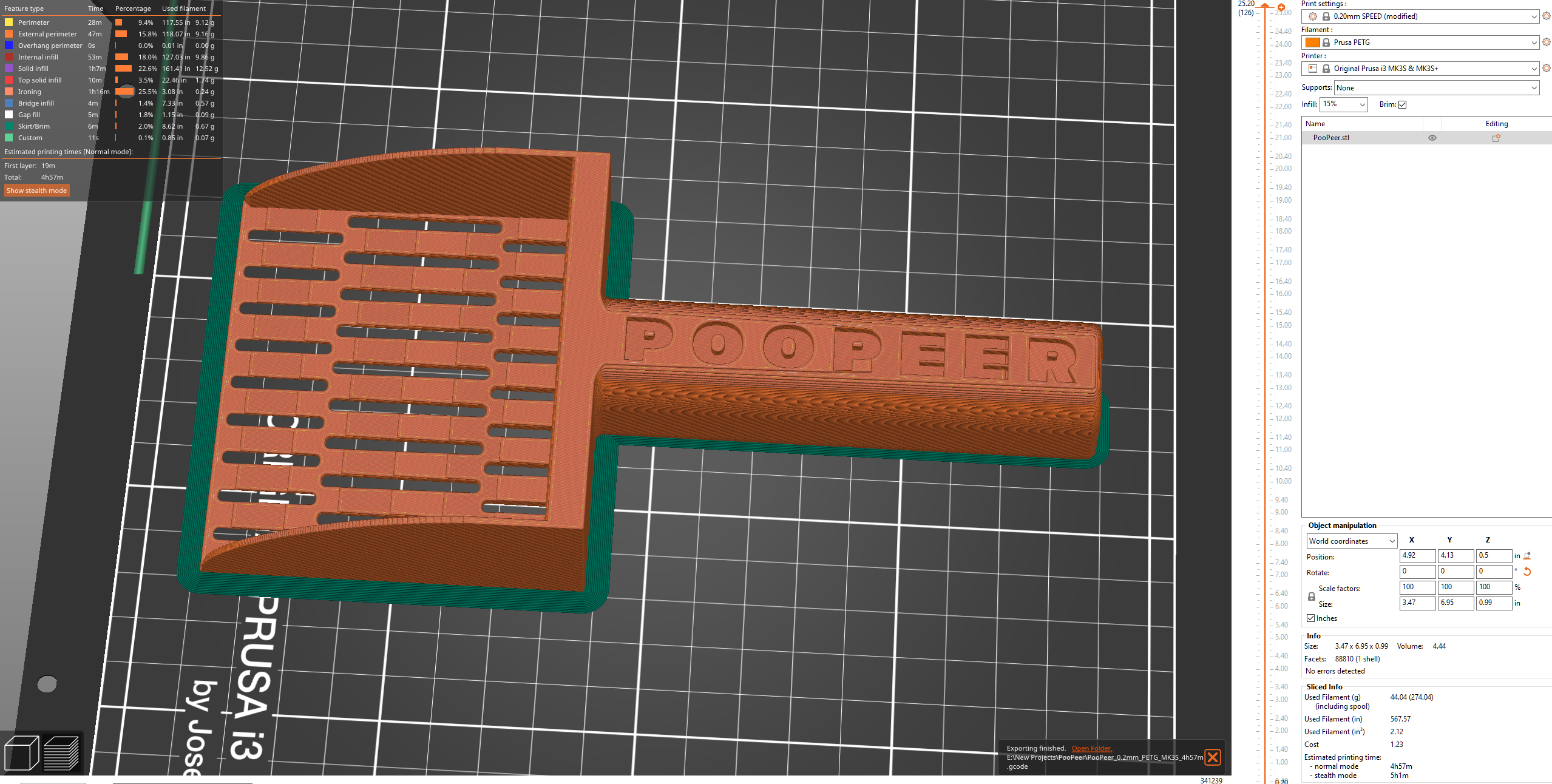This screenshot has height=784, width=1552.
Task: Toggle the Inches units checkbox
Action: [1311, 618]
